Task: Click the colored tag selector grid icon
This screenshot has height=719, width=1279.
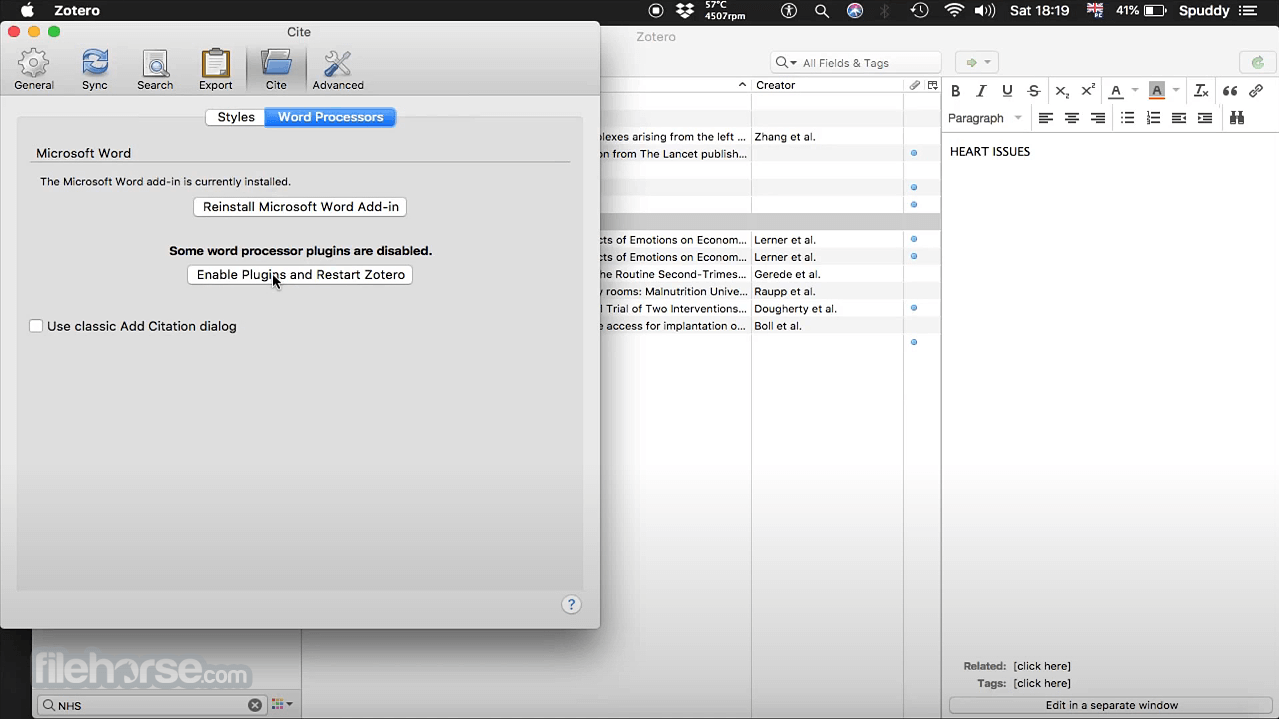Action: point(277,705)
